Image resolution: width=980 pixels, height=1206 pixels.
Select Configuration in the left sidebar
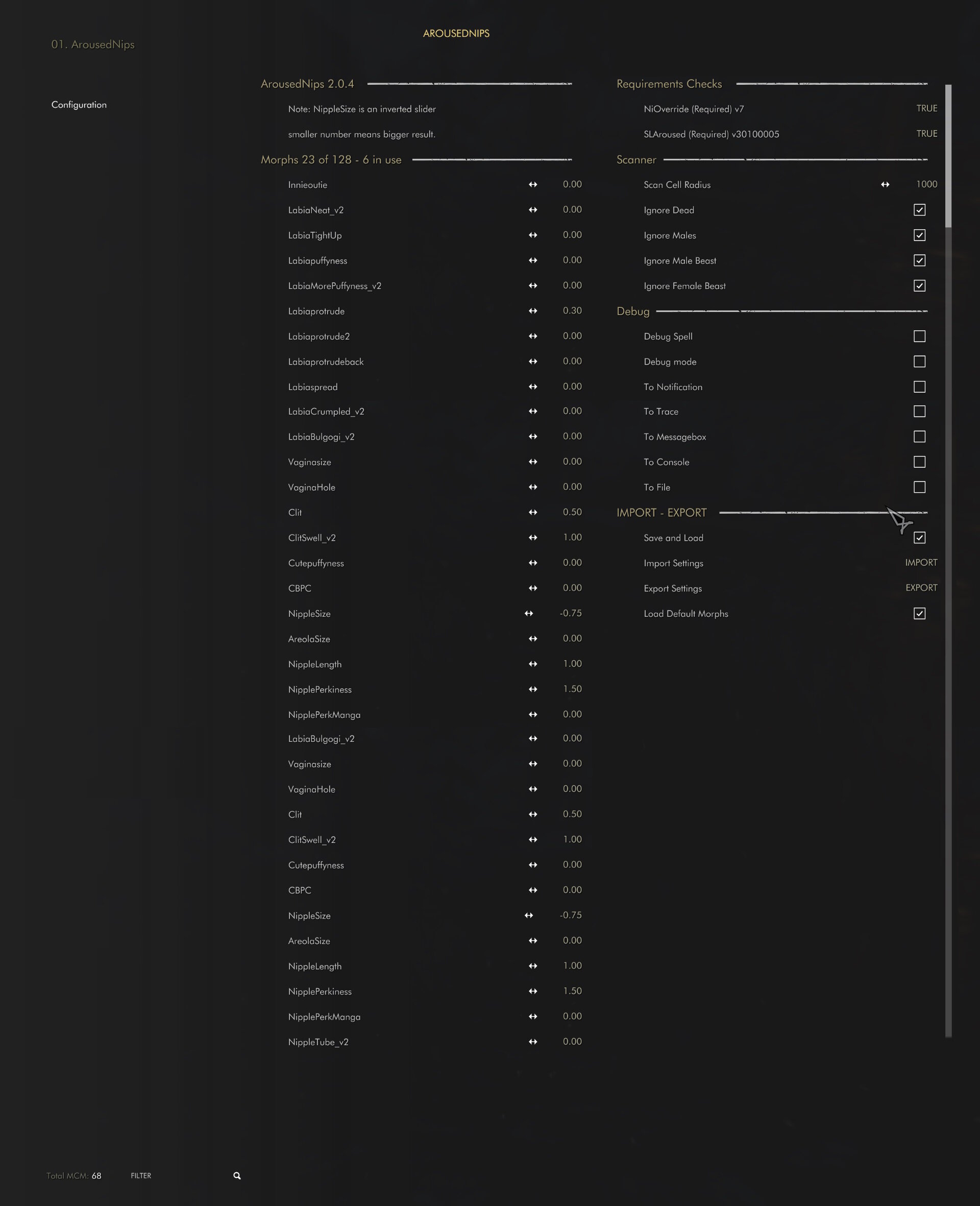79,105
